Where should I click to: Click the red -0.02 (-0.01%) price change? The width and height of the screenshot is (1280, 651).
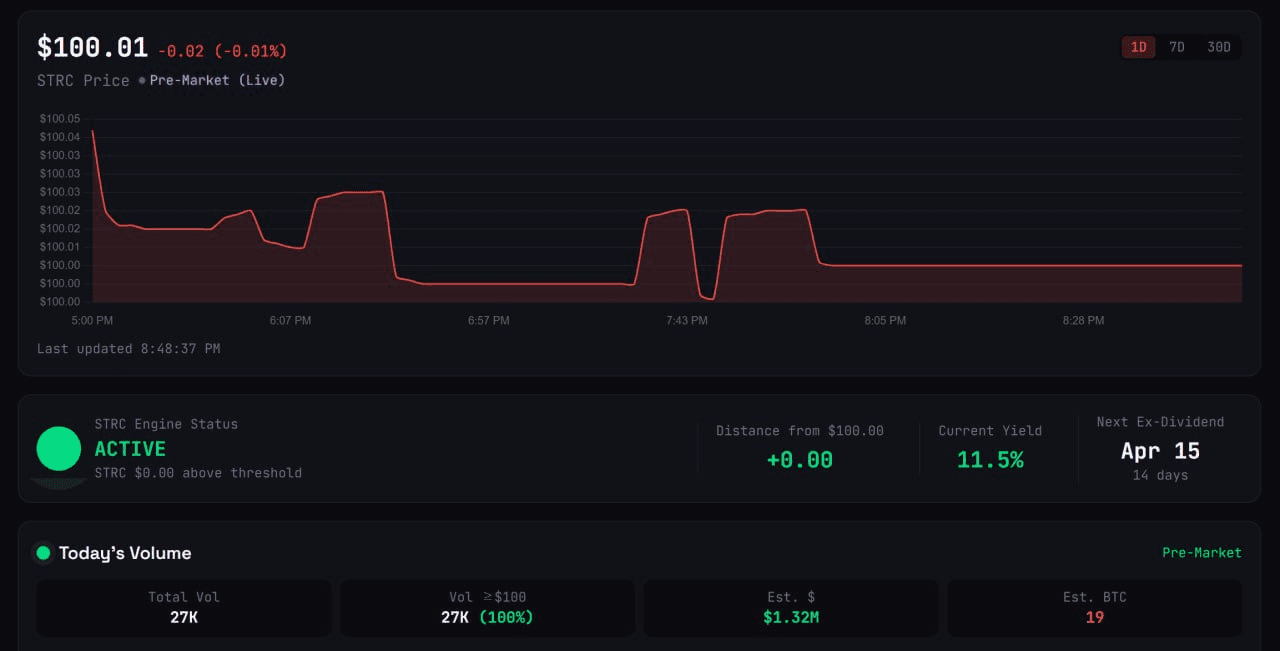(222, 51)
